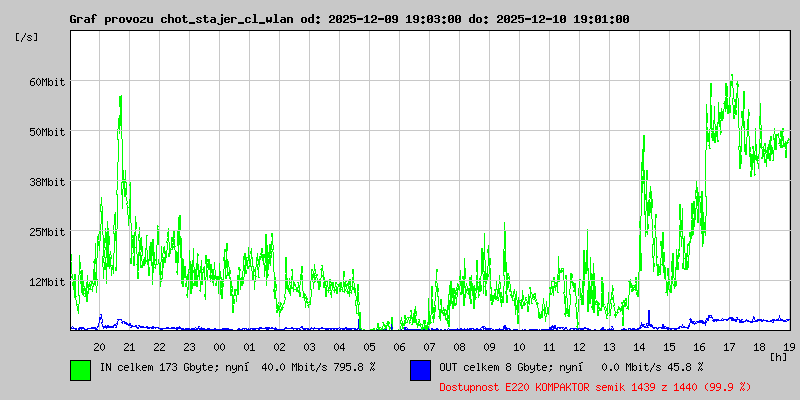Click the green IN legend color swatch

[81, 370]
